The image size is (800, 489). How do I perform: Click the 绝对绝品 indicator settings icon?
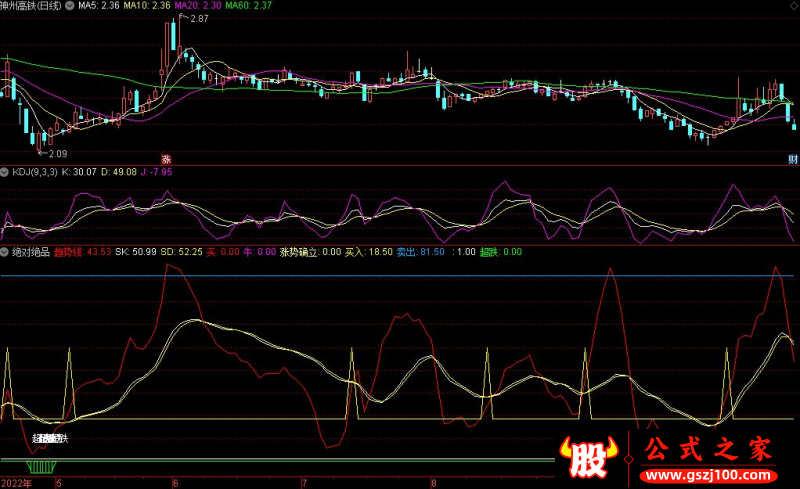click(5, 252)
